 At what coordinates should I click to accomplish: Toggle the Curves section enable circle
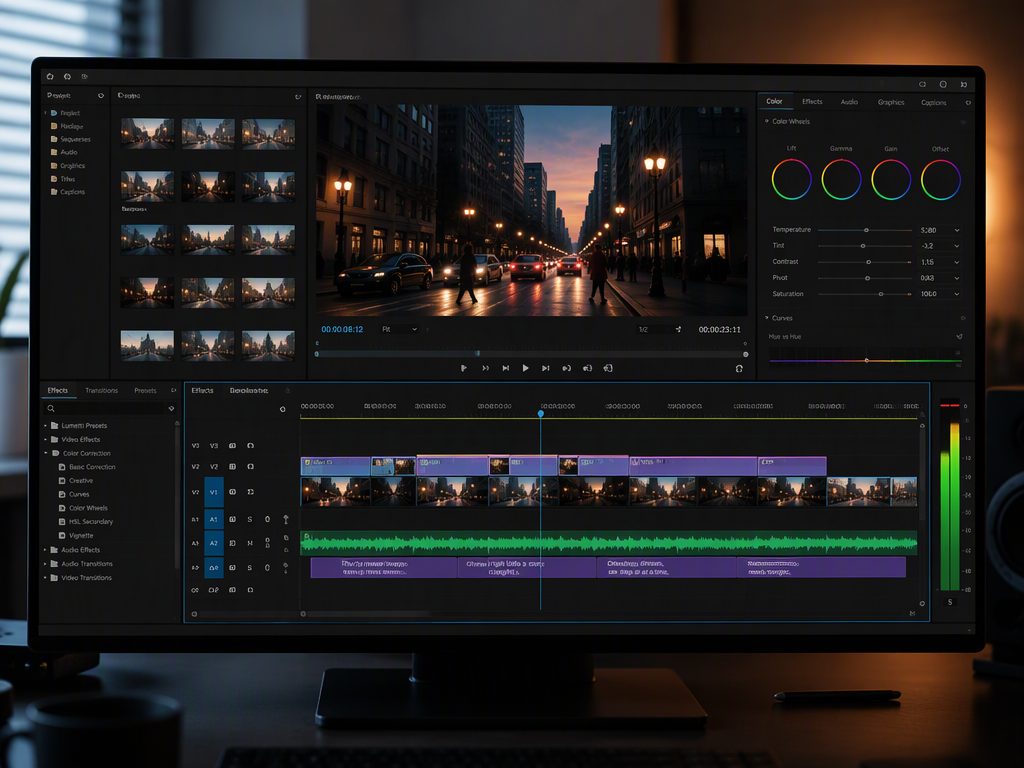click(x=963, y=318)
